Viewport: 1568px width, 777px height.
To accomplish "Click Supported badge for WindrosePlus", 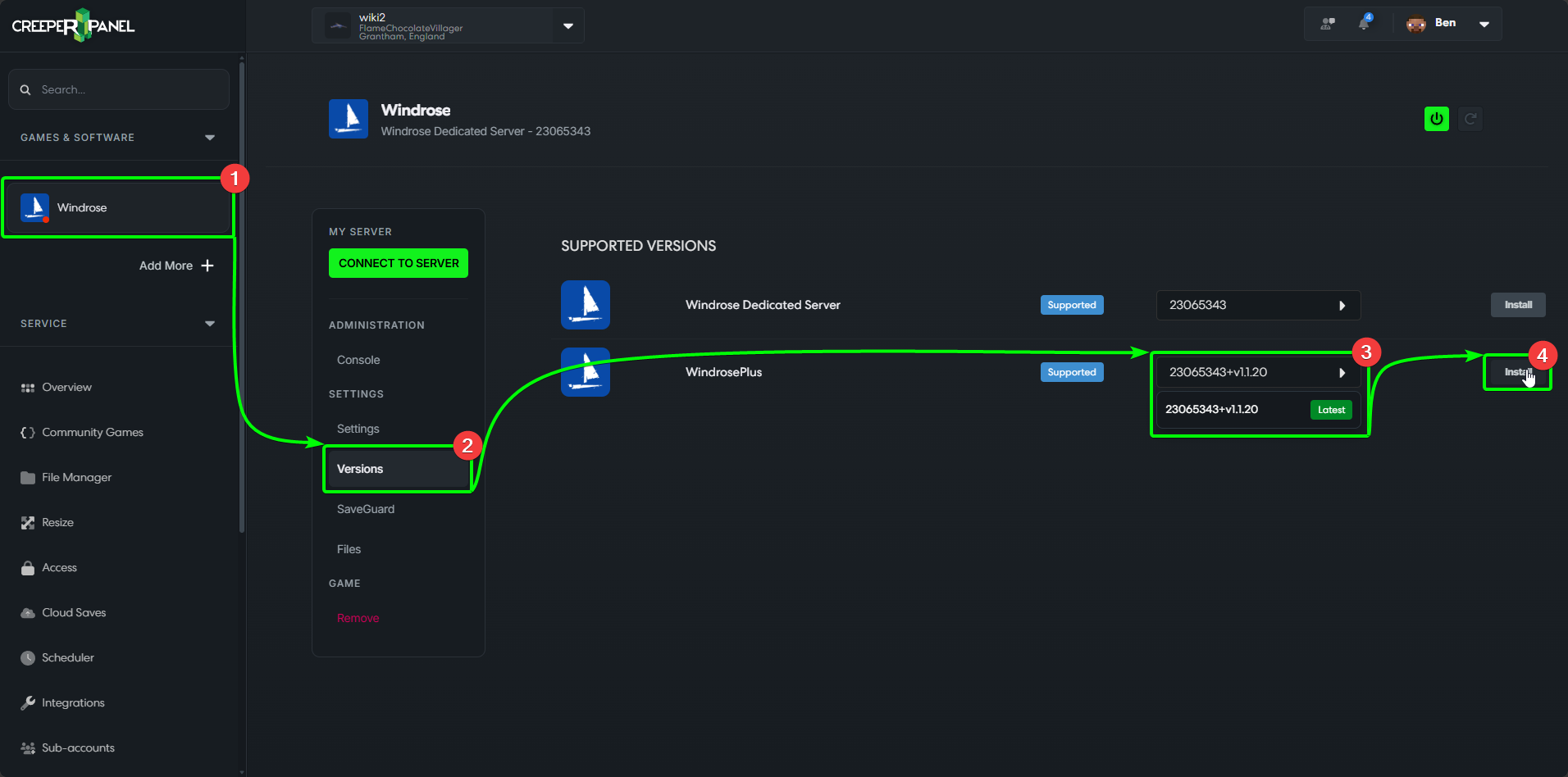I will [x=1072, y=372].
